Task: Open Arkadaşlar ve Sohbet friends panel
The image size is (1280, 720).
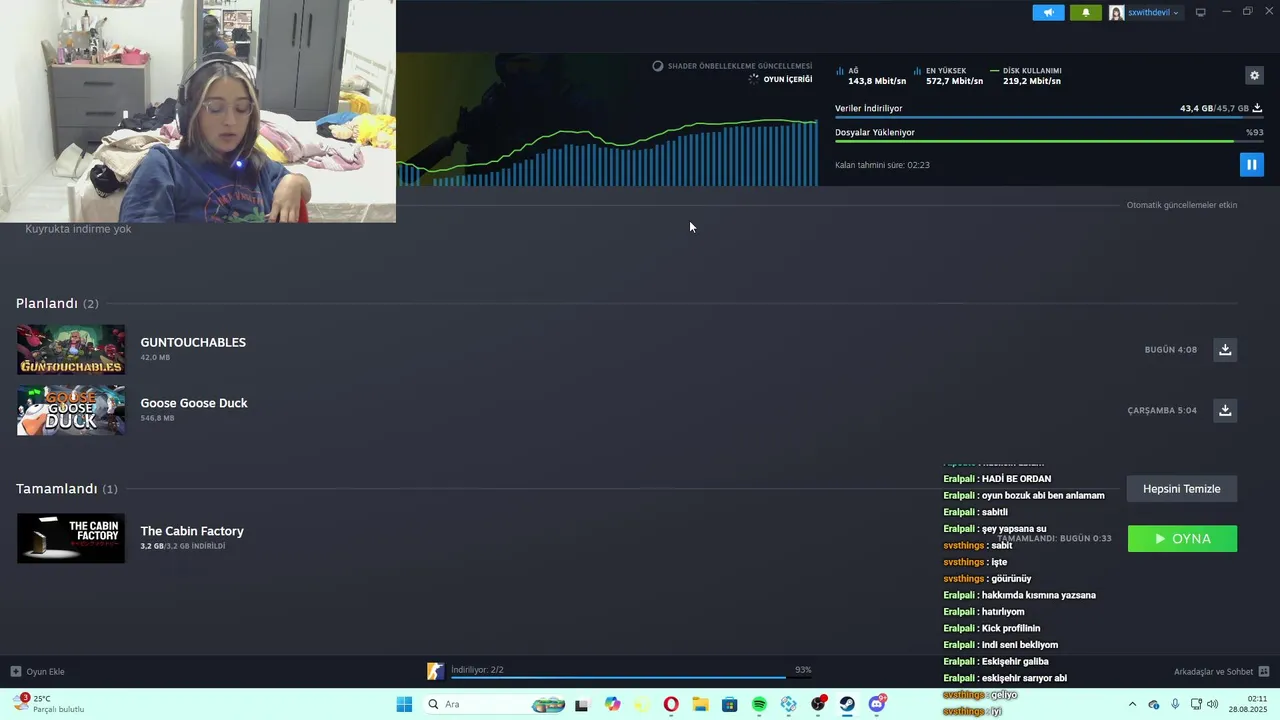Action: (1213, 672)
